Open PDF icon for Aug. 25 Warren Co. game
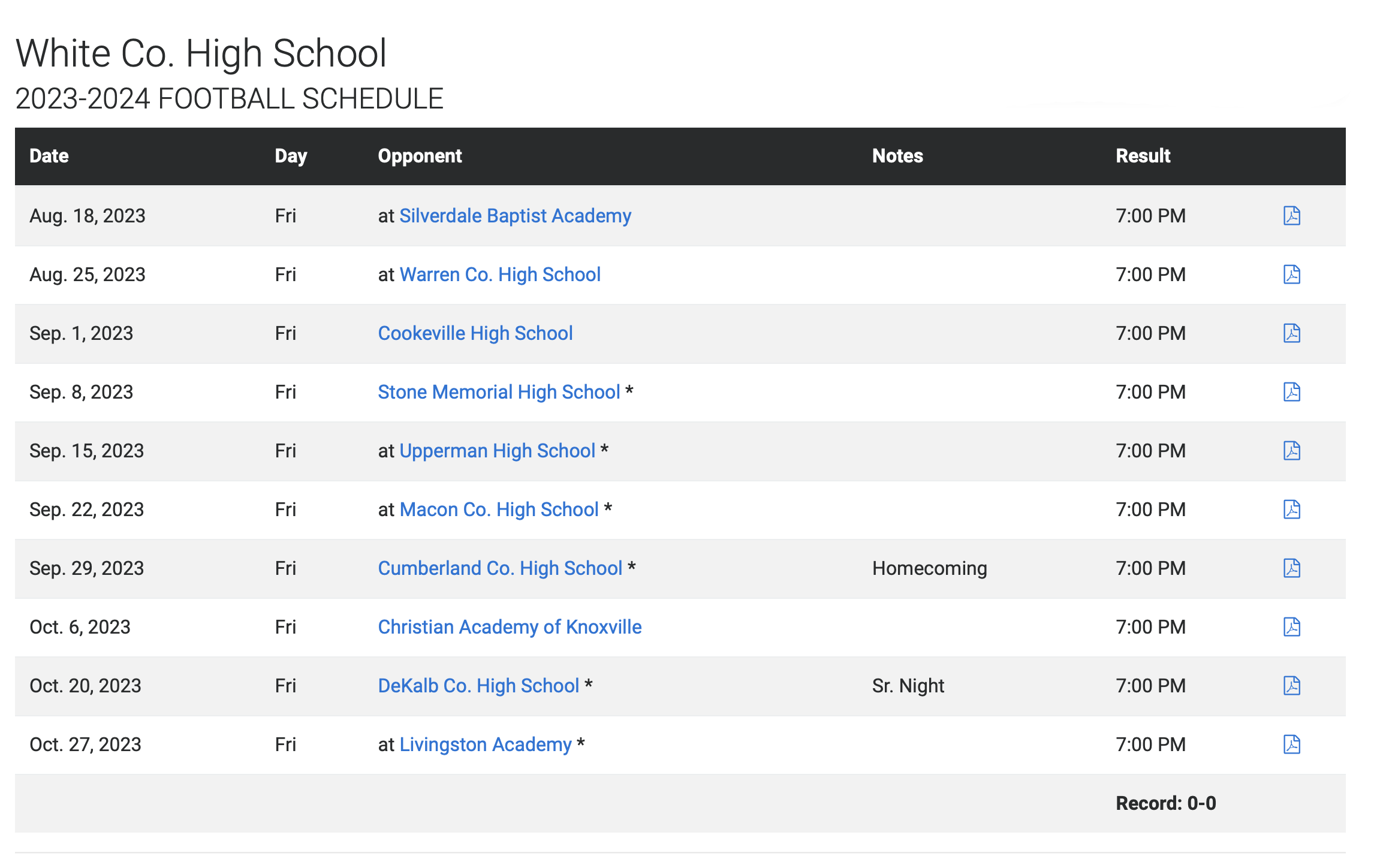 [x=1292, y=275]
